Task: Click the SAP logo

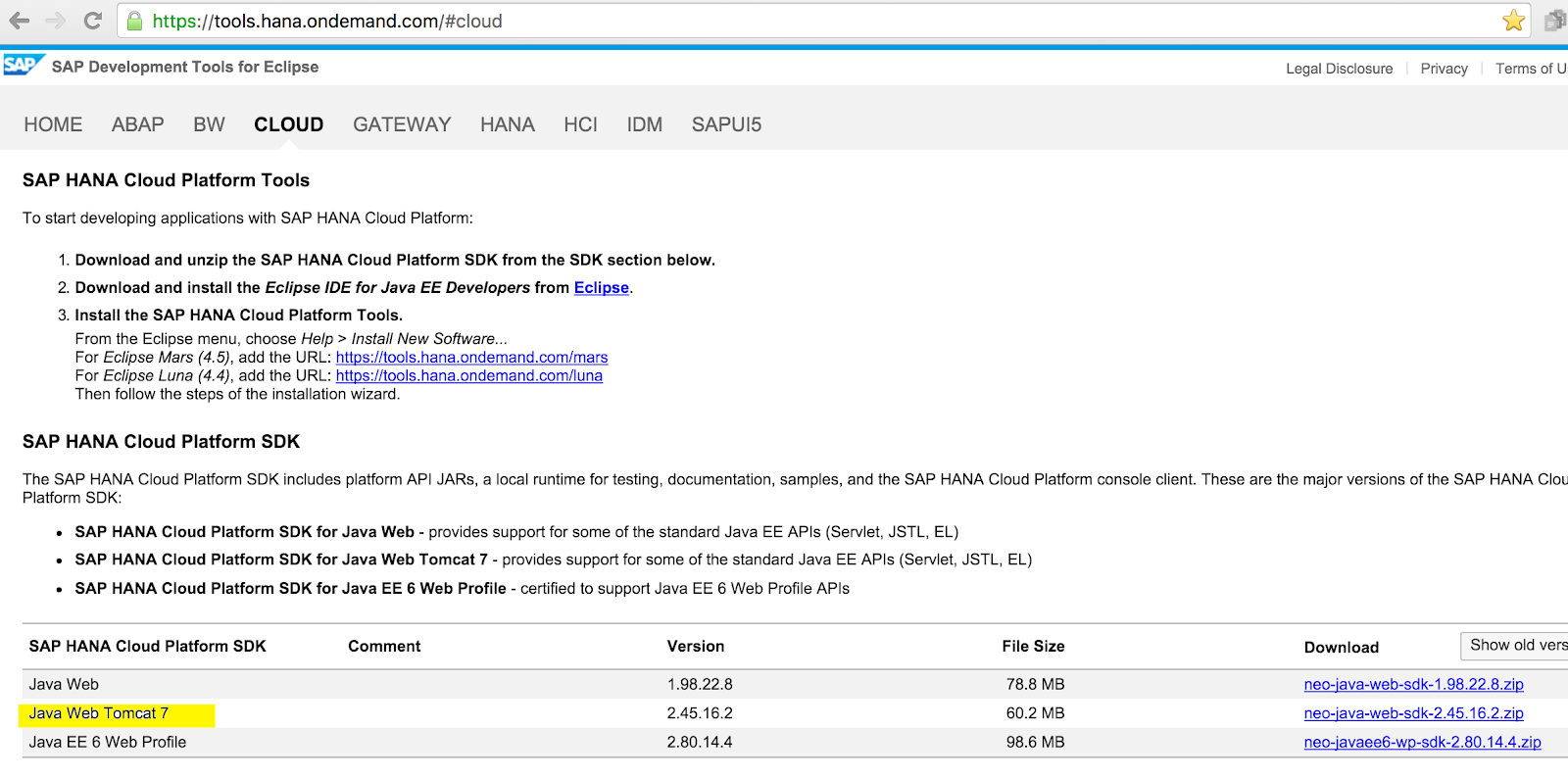Action: pos(23,66)
